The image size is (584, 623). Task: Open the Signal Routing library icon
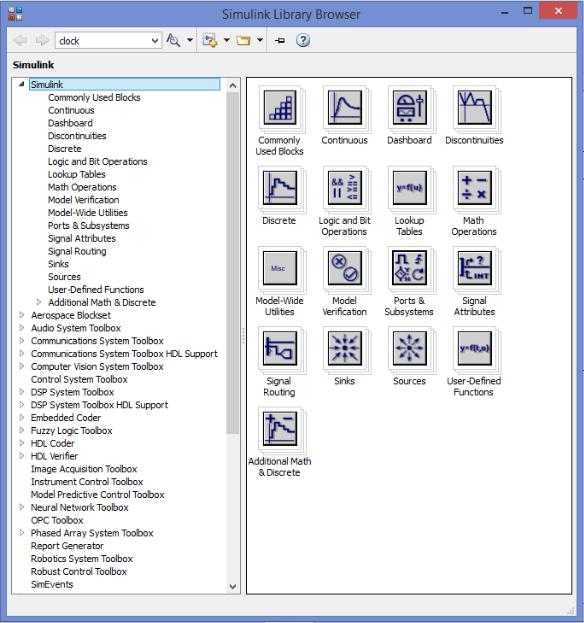pos(280,348)
